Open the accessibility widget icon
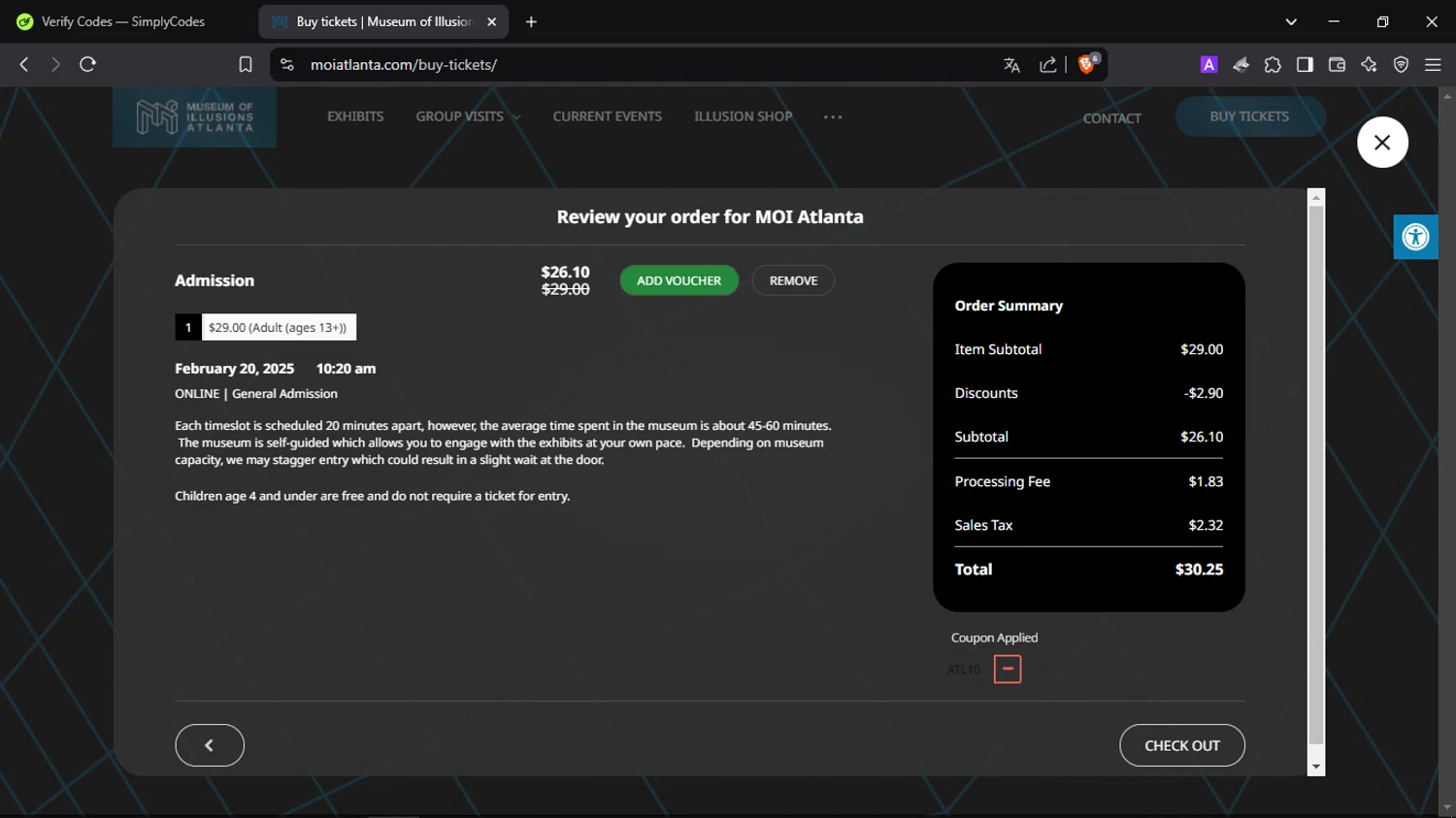This screenshot has height=818, width=1456. click(1416, 237)
